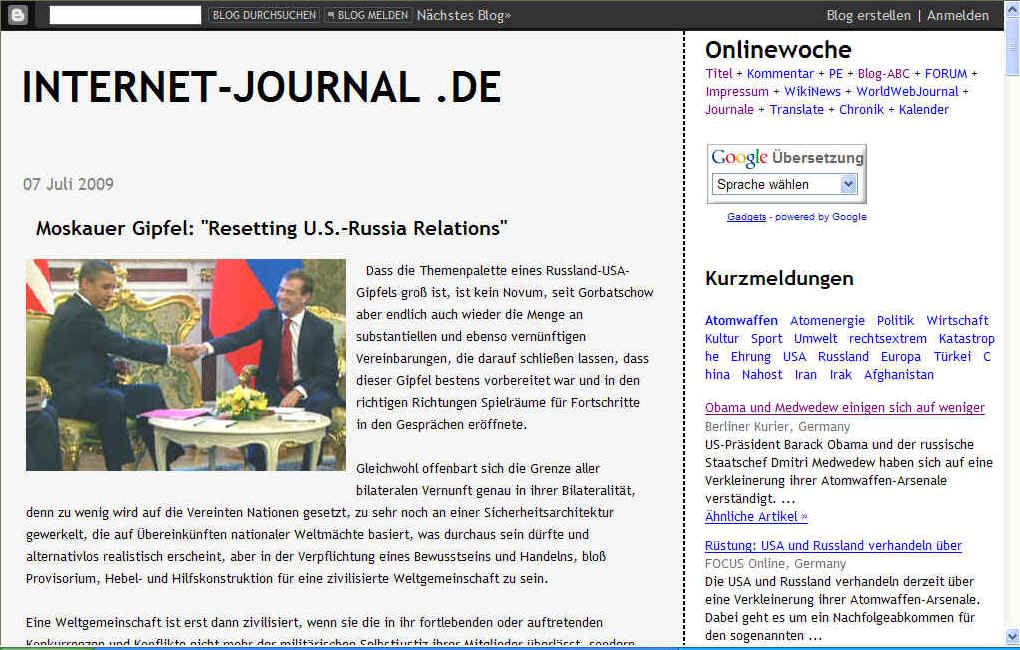Viewport: 1020px width, 650px height.
Task: Select the Atomwaffen news topic
Action: click(741, 320)
